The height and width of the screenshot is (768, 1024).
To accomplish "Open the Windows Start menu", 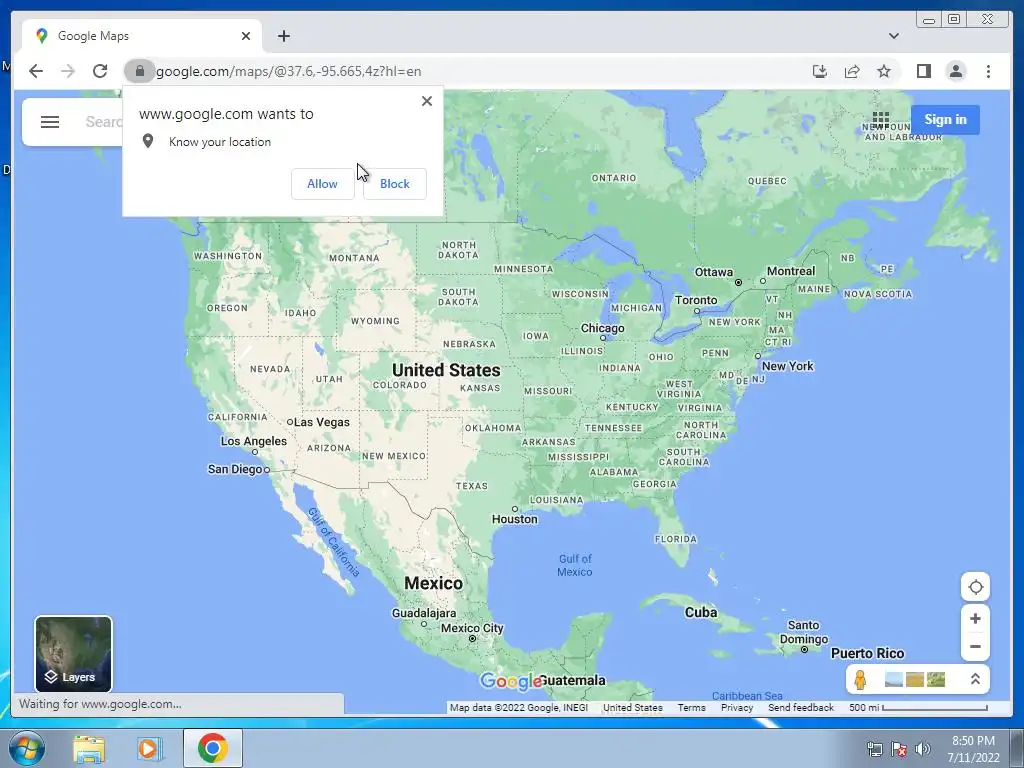I will [x=25, y=748].
